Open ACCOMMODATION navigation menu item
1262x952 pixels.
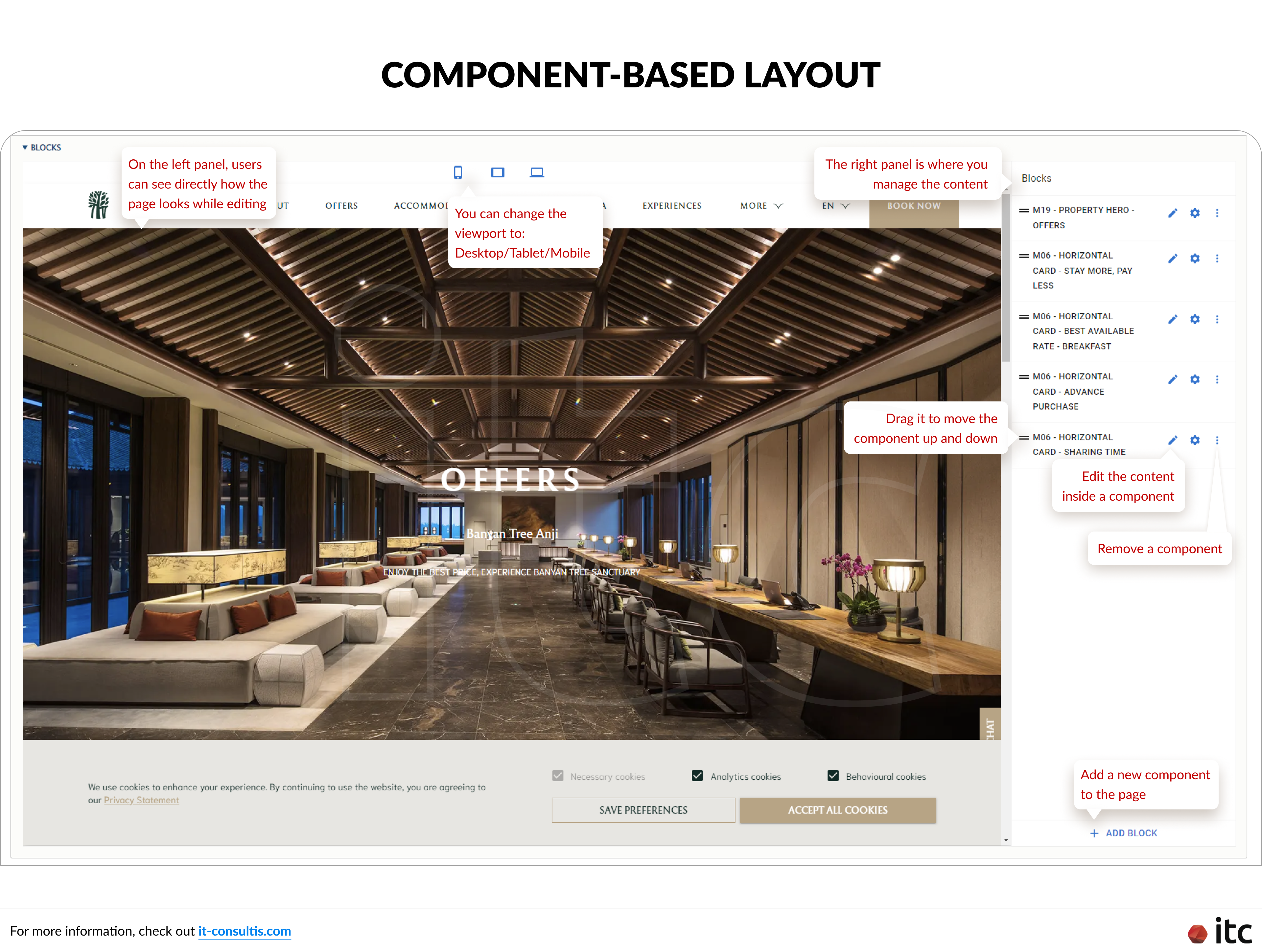point(421,206)
